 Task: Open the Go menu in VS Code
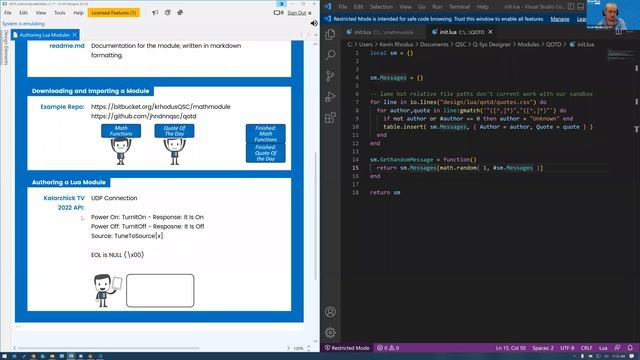pyautogui.click(x=422, y=7)
